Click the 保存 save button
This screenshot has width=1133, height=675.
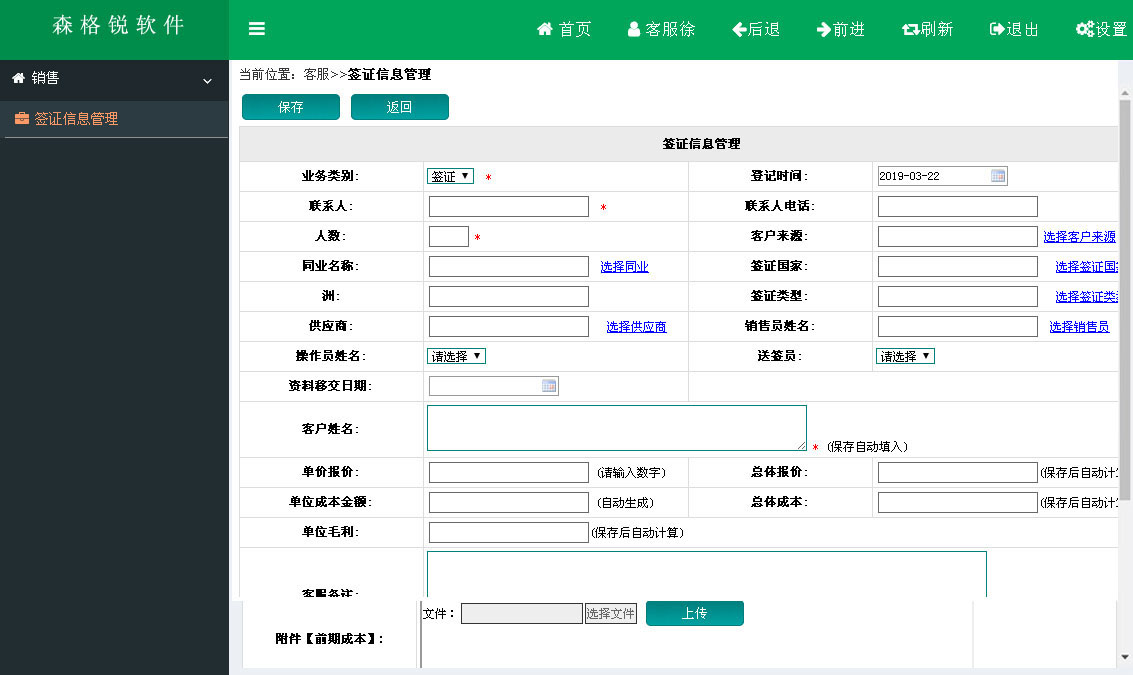pyautogui.click(x=291, y=107)
